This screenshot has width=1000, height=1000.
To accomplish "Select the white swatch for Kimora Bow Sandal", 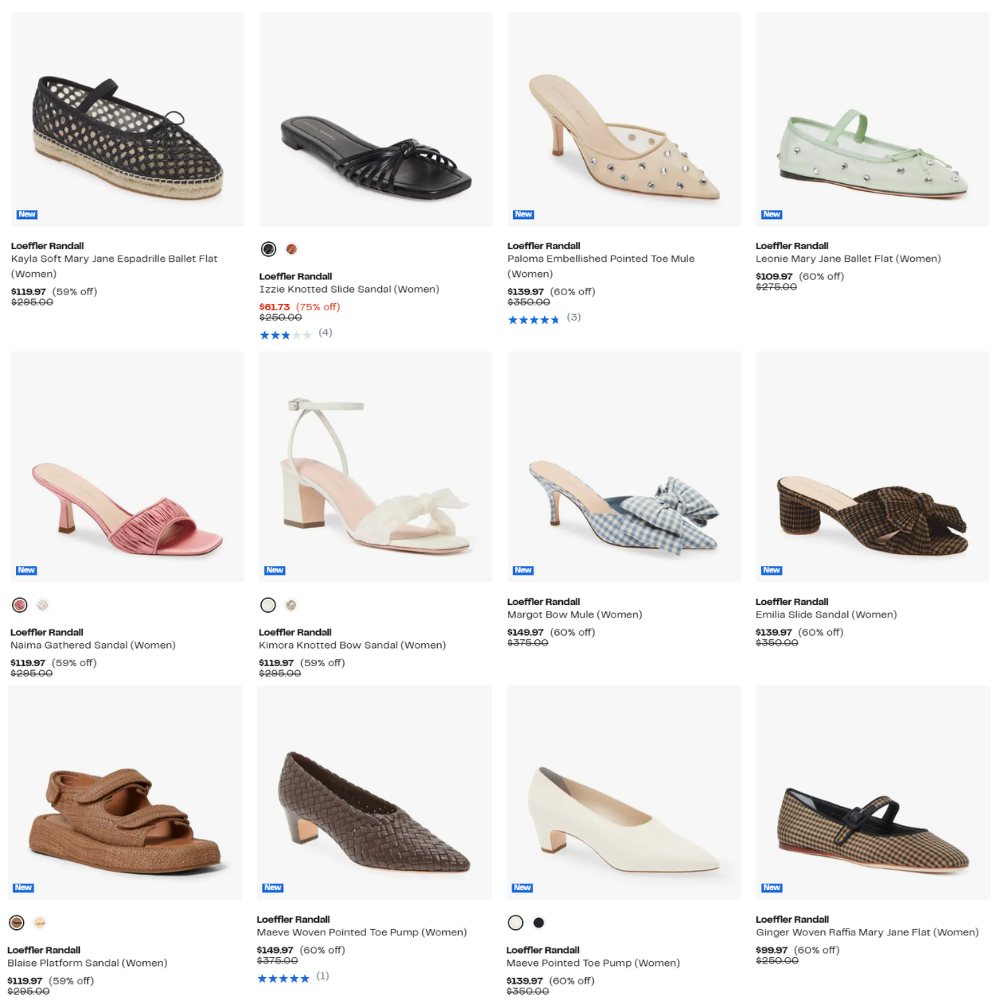I will click(268, 605).
